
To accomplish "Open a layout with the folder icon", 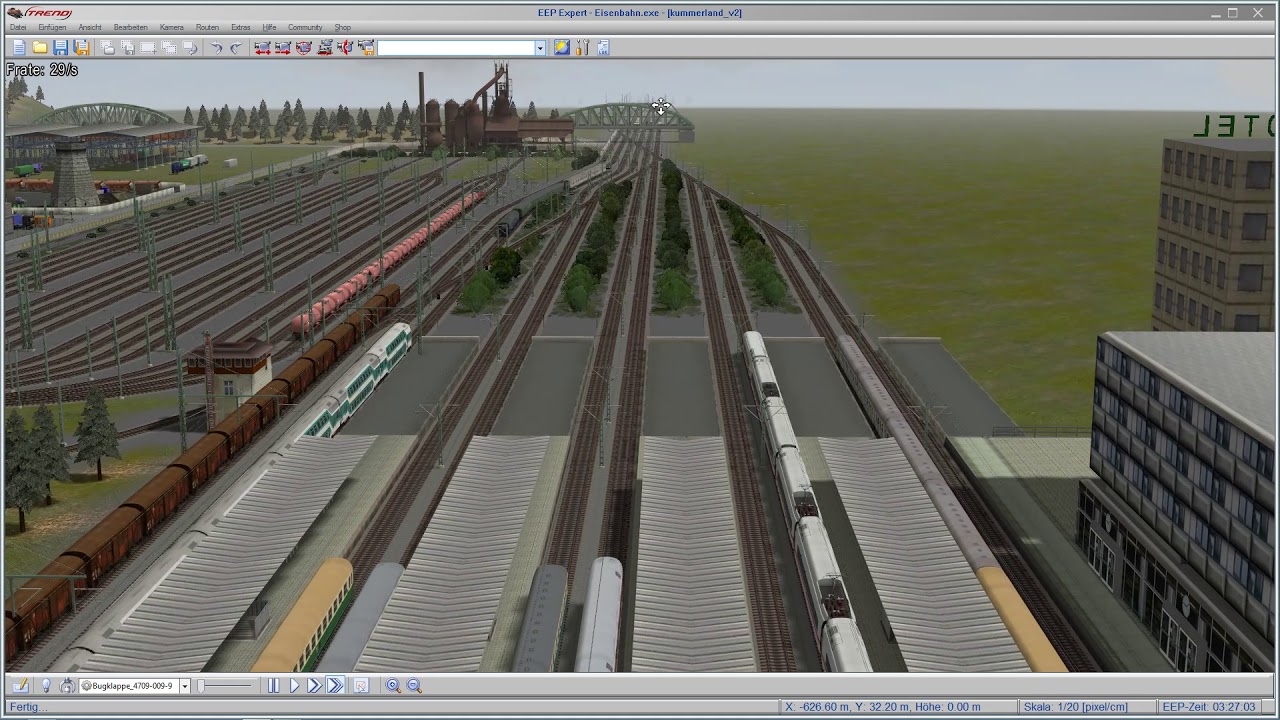I will (40, 48).
